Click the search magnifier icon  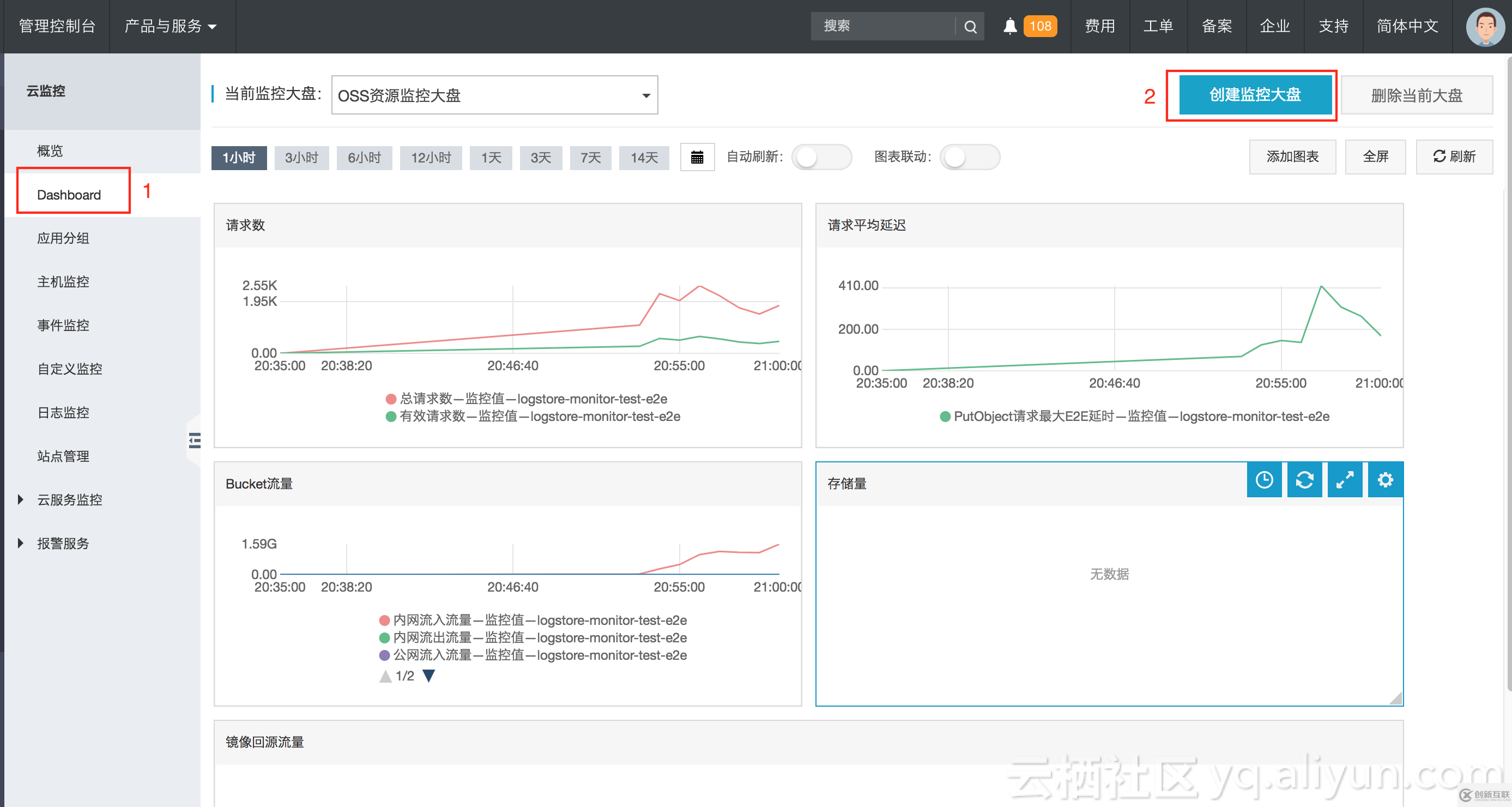[x=970, y=26]
